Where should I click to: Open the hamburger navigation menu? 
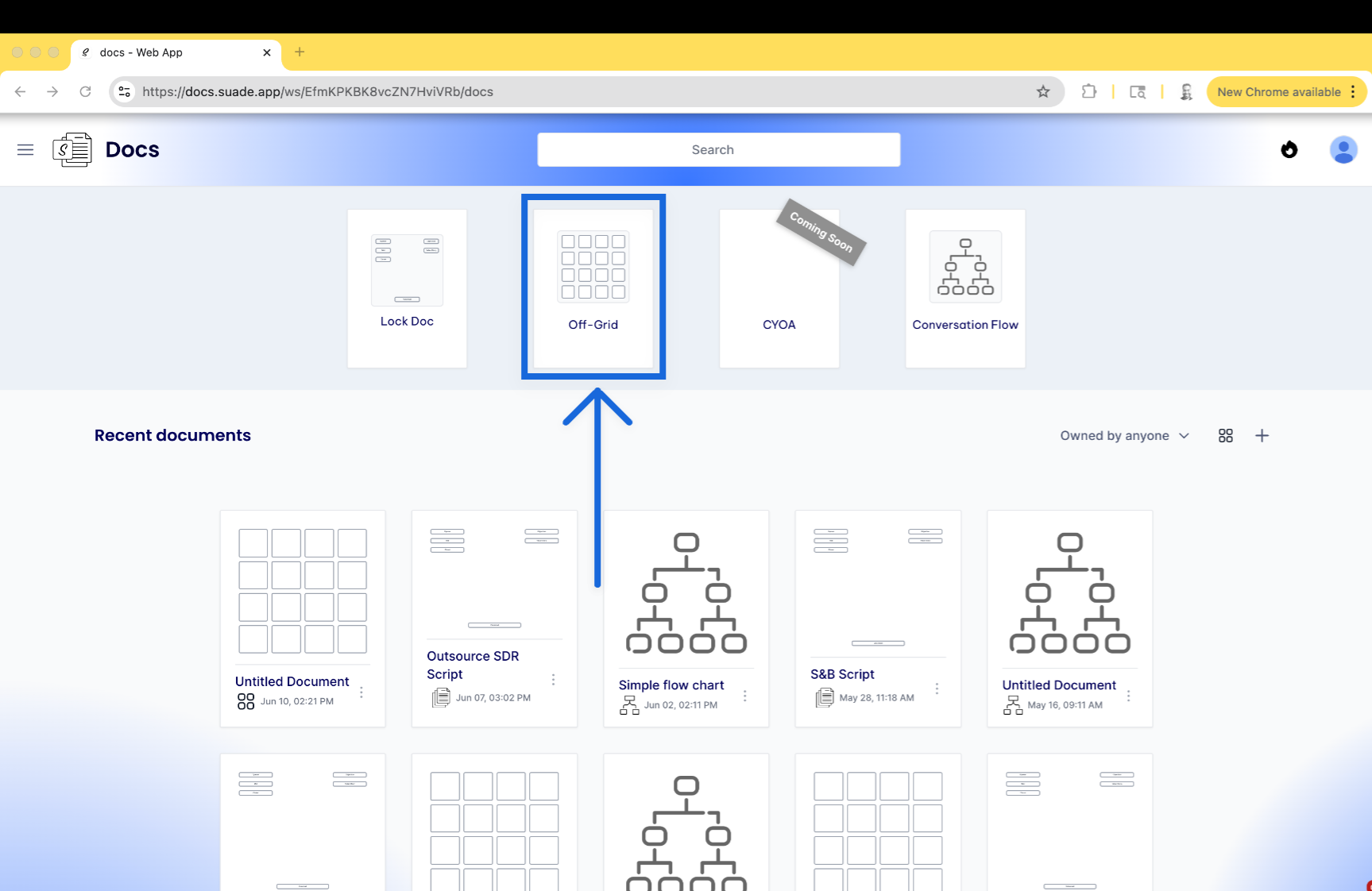[25, 149]
